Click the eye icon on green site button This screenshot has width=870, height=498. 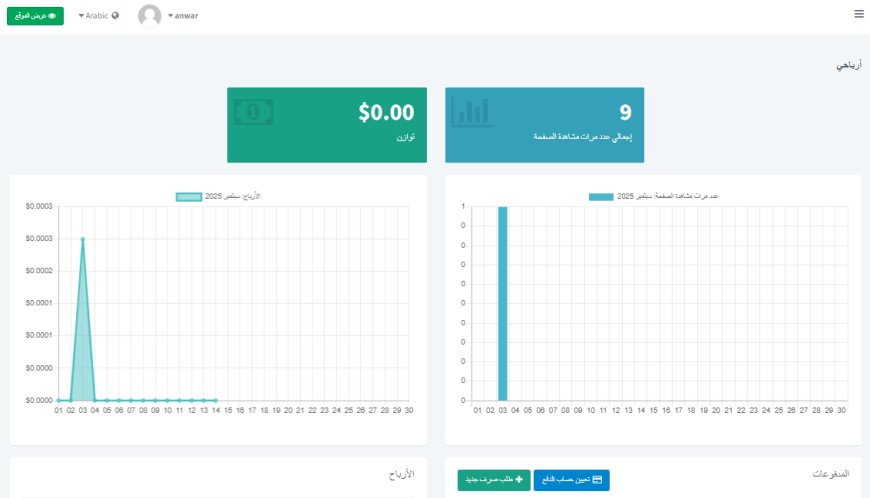click(52, 16)
